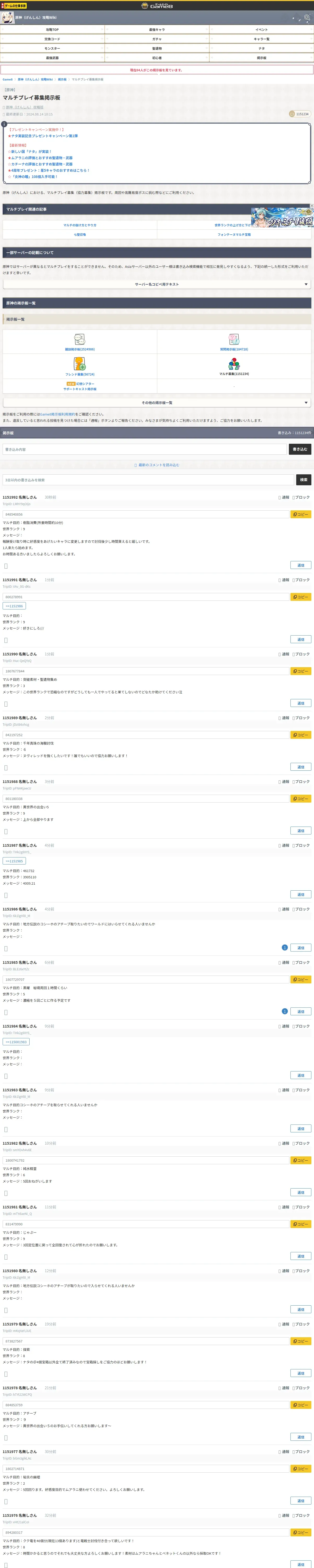
Task: Click the 検索 search button
Action: [x=304, y=480]
